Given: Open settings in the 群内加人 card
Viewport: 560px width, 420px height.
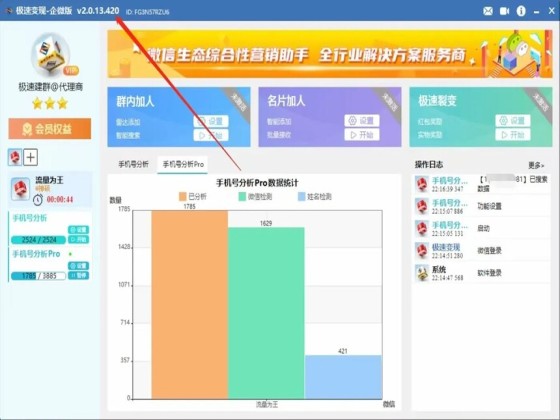Looking at the screenshot, I should (x=211, y=121).
